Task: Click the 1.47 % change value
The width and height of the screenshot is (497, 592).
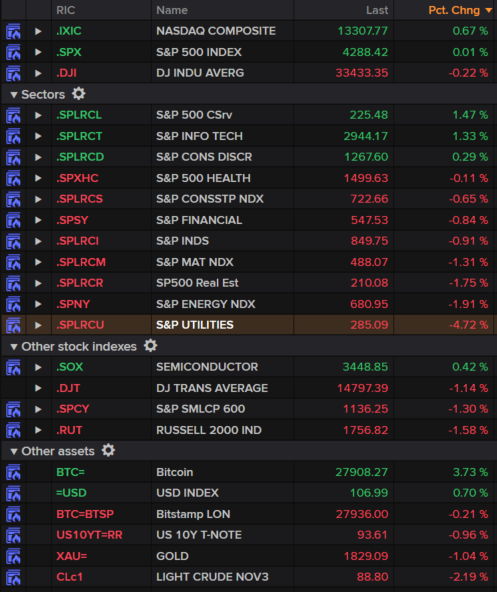Action: coord(470,115)
